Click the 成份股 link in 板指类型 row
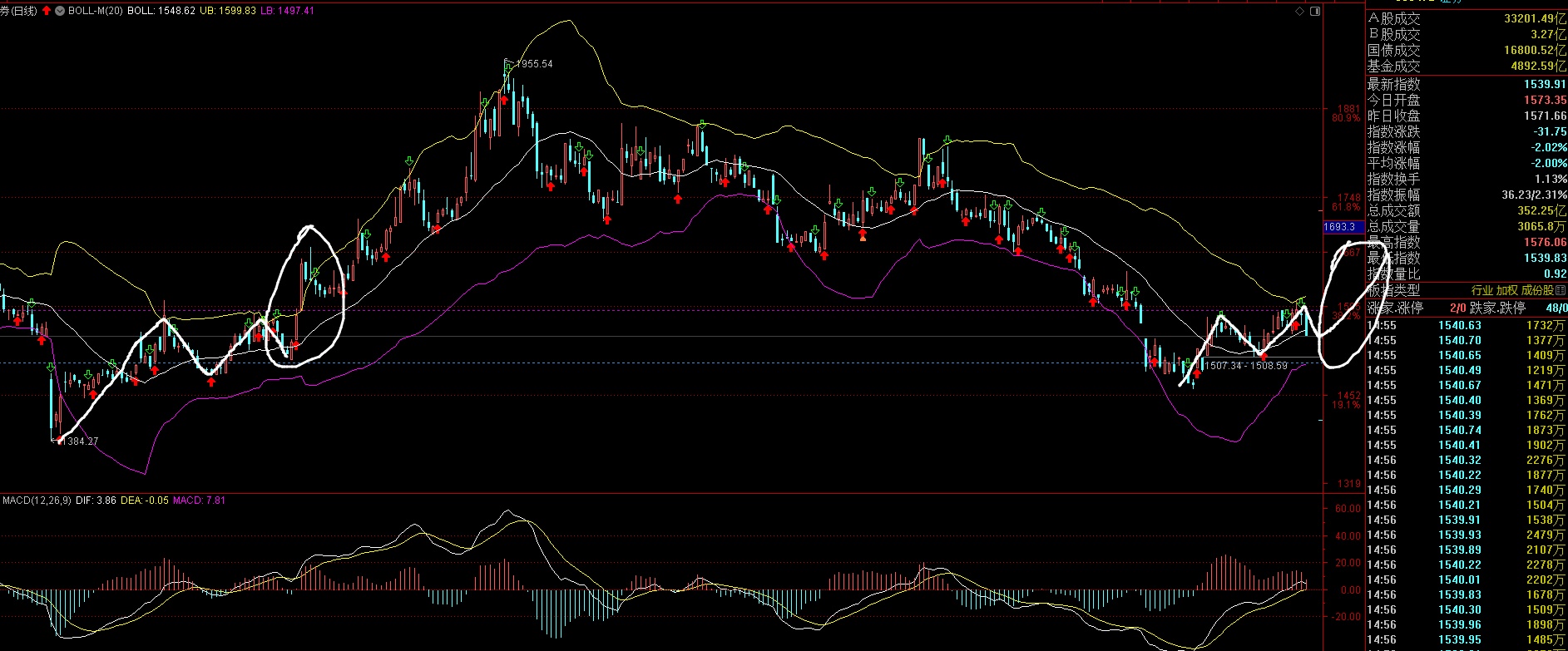Screen dimensions: 1568x651 click(x=1537, y=290)
